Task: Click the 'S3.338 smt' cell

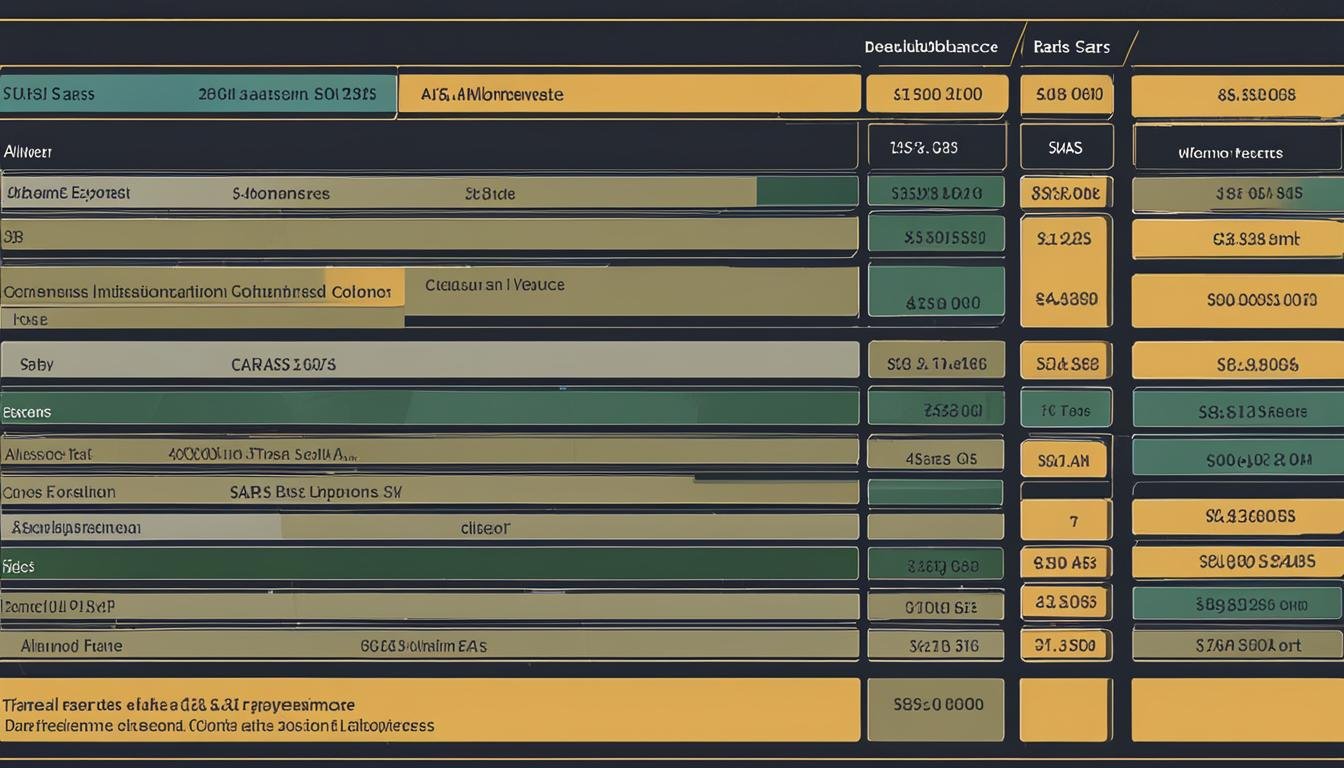Action: (x=1236, y=239)
